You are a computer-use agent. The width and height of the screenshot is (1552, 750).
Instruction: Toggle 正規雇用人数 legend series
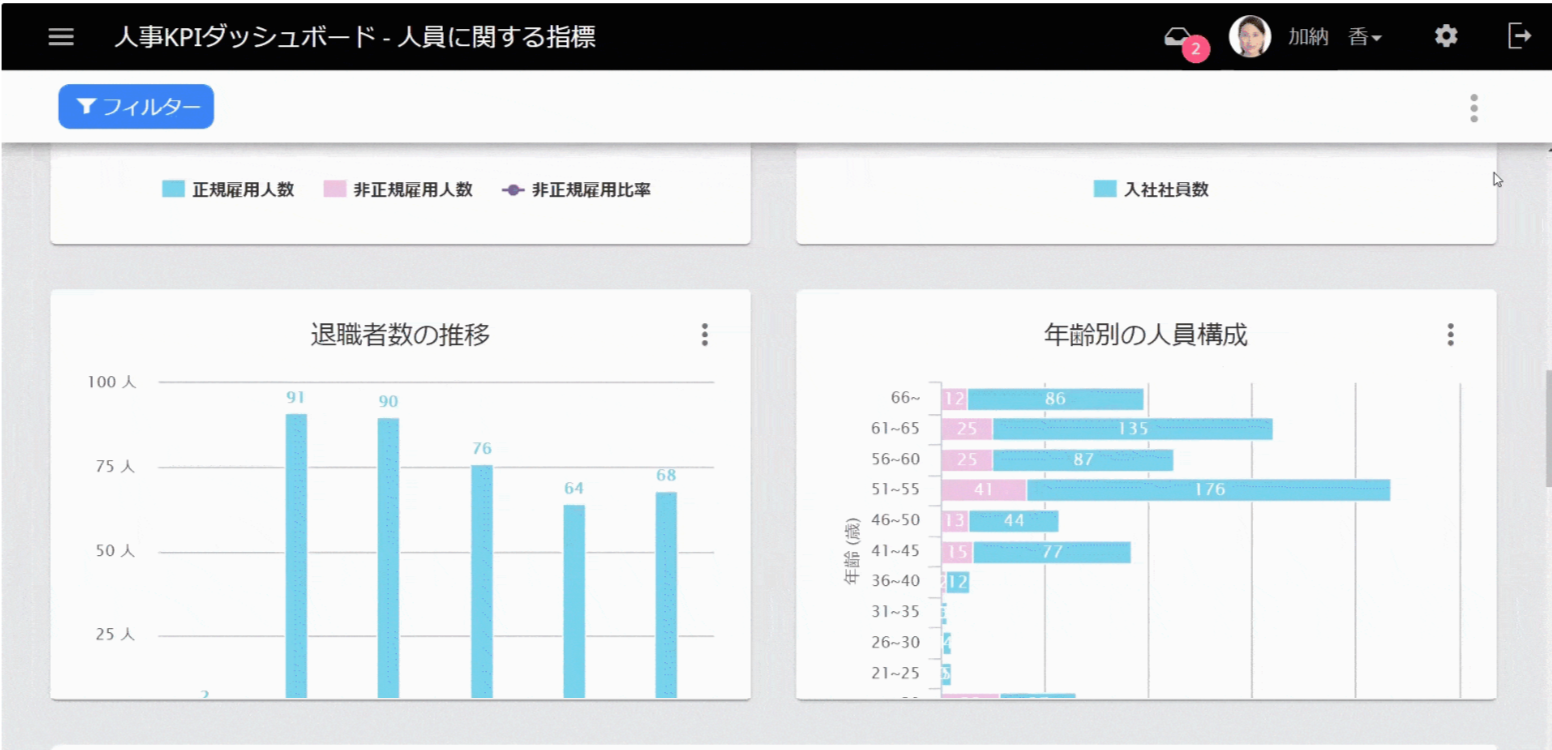(x=229, y=190)
